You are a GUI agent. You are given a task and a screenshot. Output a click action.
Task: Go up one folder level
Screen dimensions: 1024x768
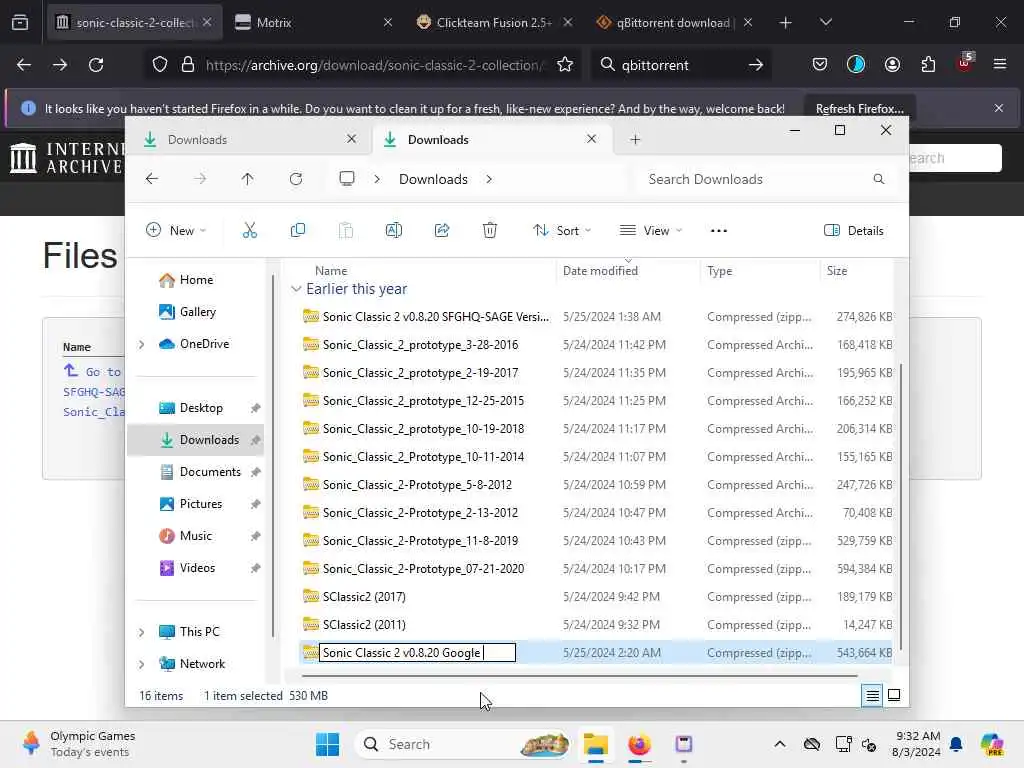[248, 179]
